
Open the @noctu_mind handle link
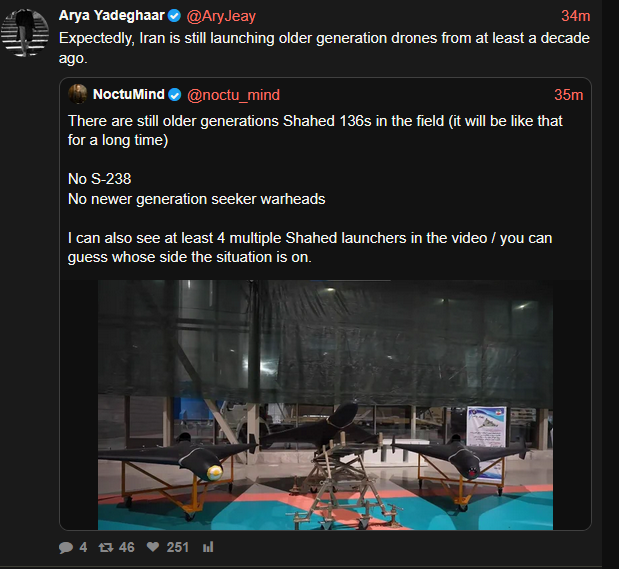233,95
